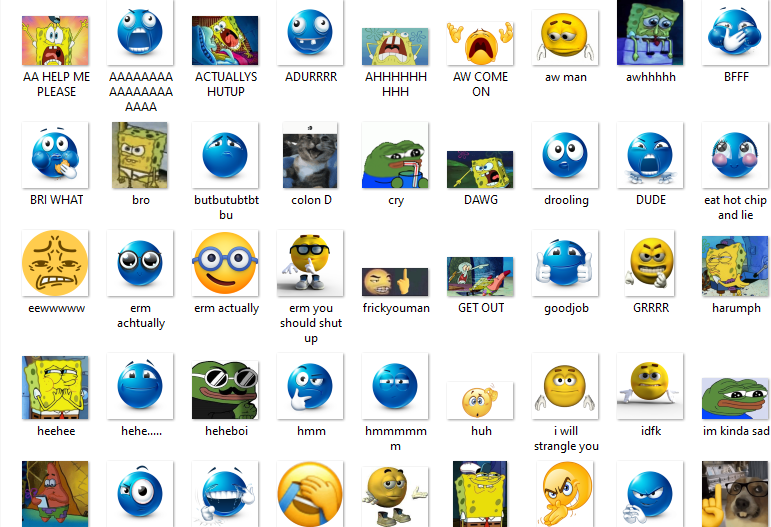
Task: Select the Patrick Star image in bottom row
Action: coord(55,494)
